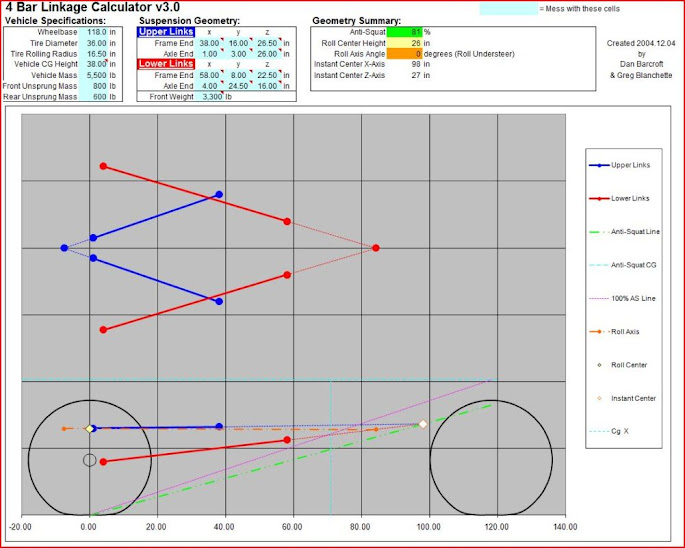Select the Anti-Squat Line legend entry
The width and height of the screenshot is (685, 548).
(x=624, y=232)
